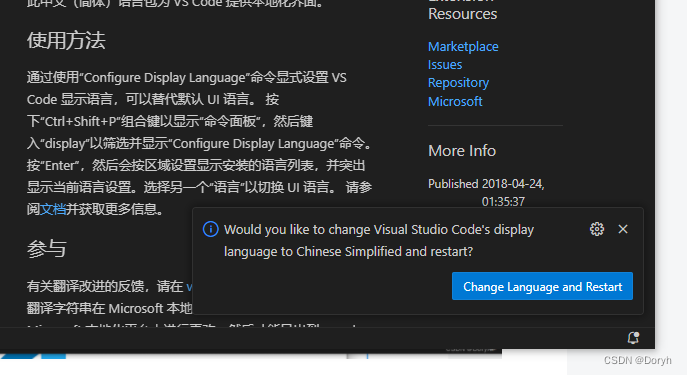Click the Resources heading
Image resolution: width=687 pixels, height=375 pixels.
[462, 14]
